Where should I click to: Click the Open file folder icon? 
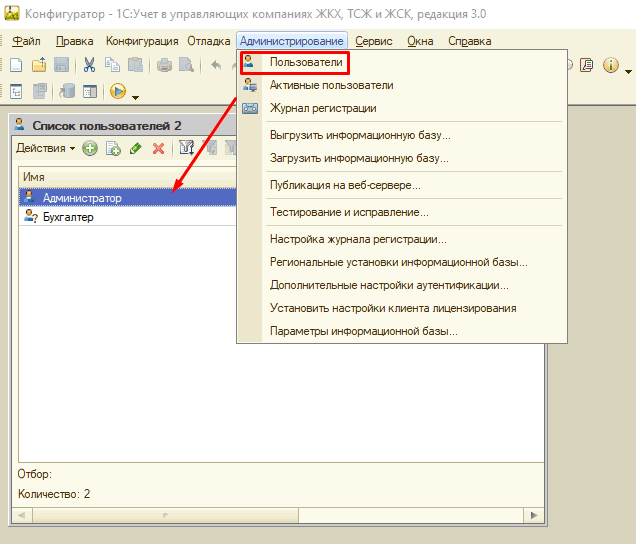point(39,65)
